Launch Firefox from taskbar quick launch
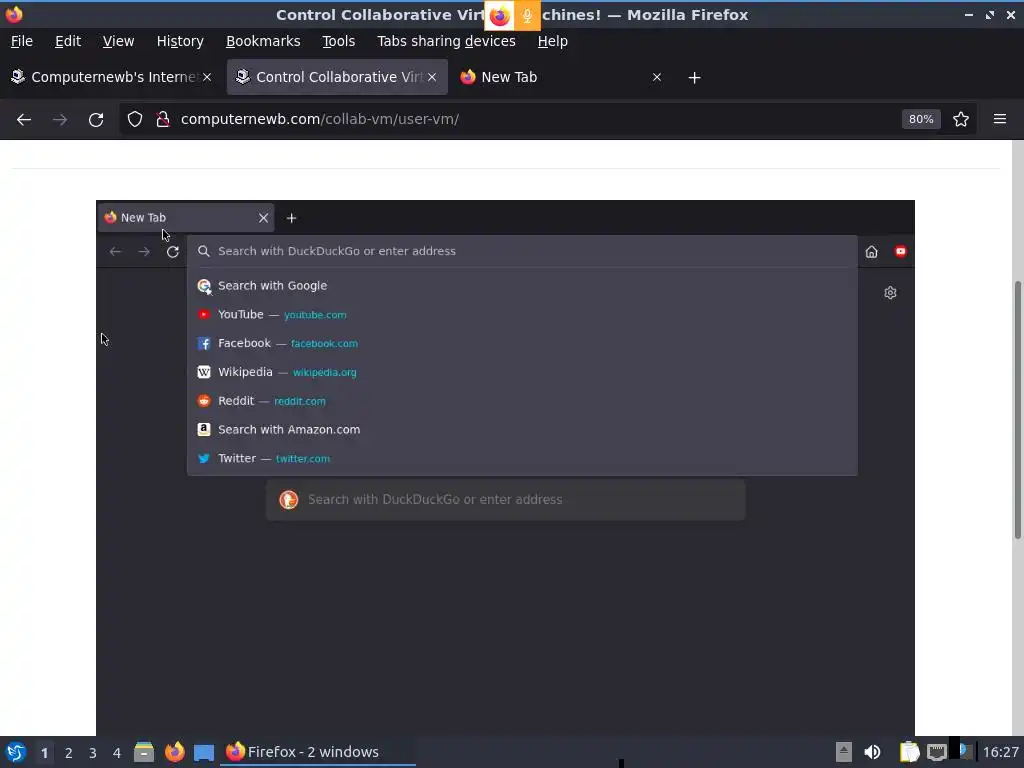The height and width of the screenshot is (768, 1024). pos(174,752)
